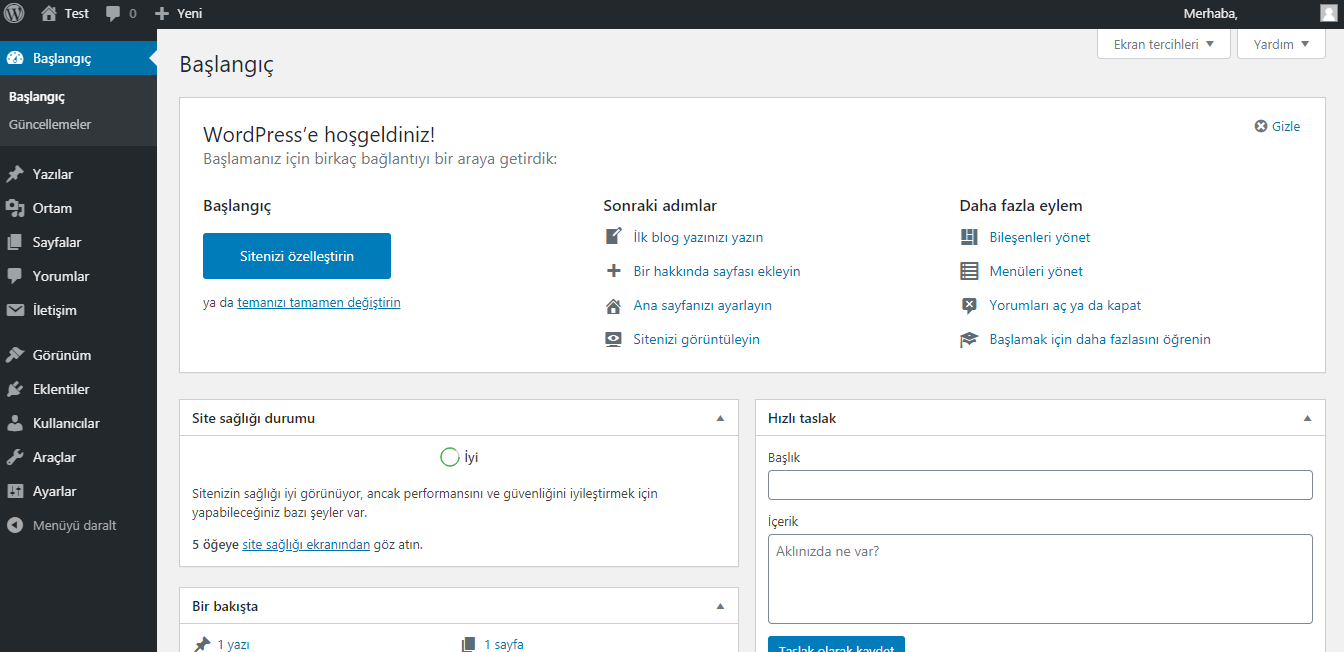Click the İletişim envelope icon
This screenshot has width=1344, height=652.
pos(15,310)
